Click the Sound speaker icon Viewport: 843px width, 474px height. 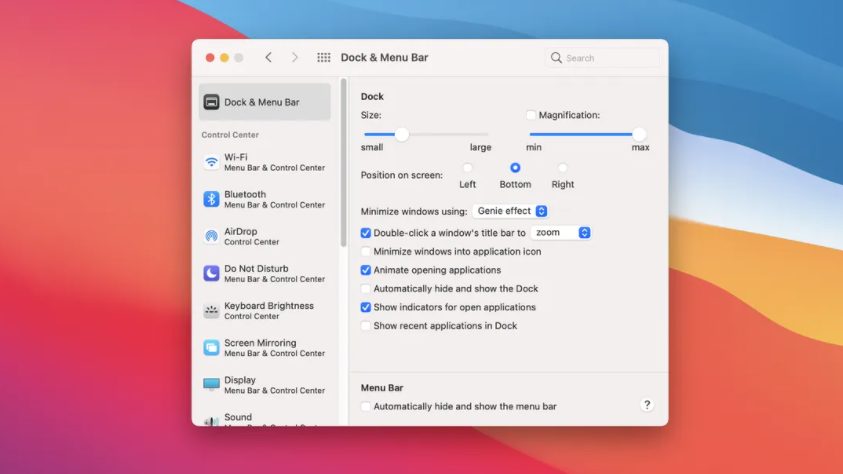(x=211, y=421)
